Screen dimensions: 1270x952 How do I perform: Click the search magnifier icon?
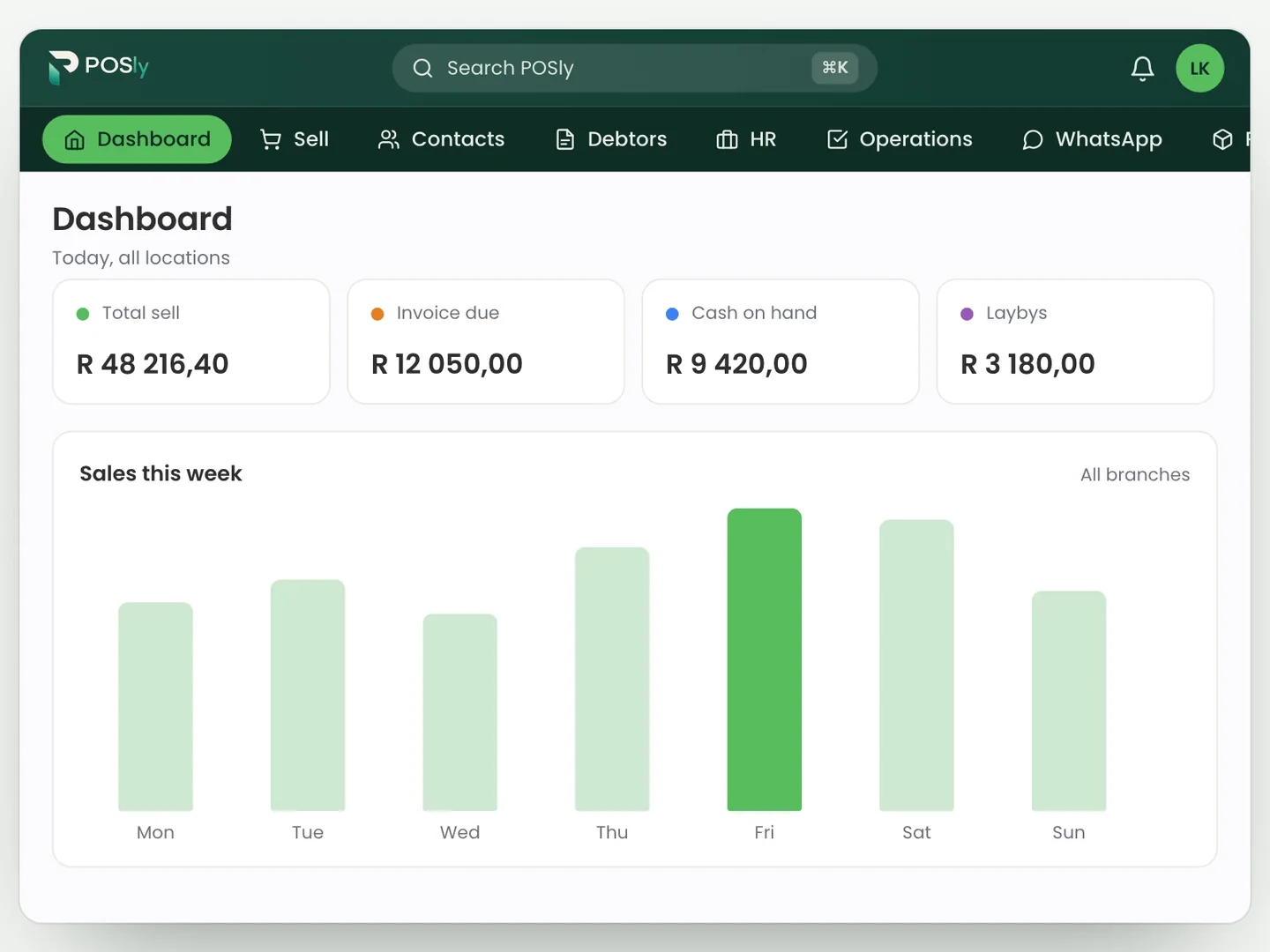pyautogui.click(x=422, y=68)
